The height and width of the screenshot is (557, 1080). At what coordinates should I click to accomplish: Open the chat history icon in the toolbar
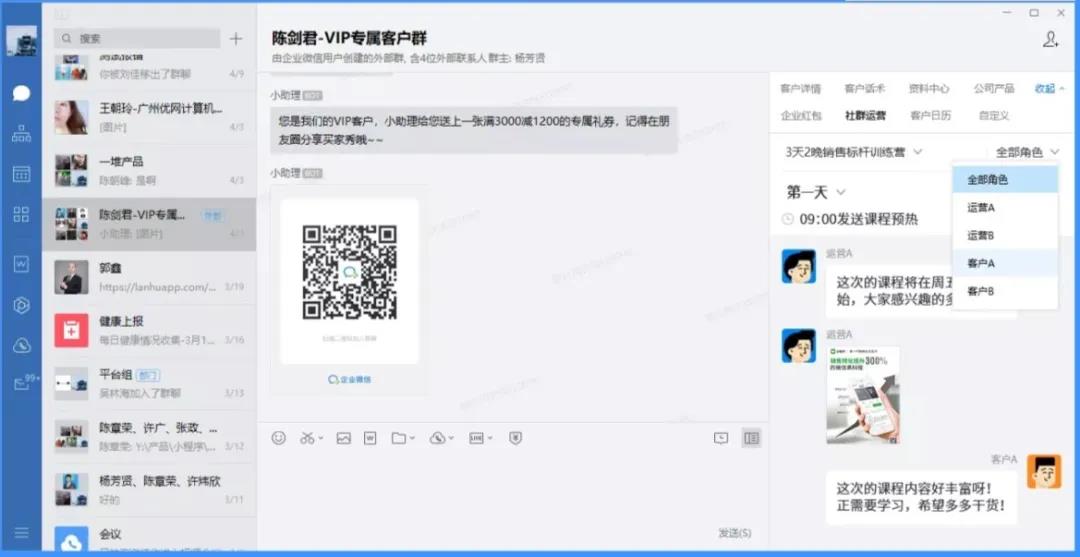(x=721, y=438)
